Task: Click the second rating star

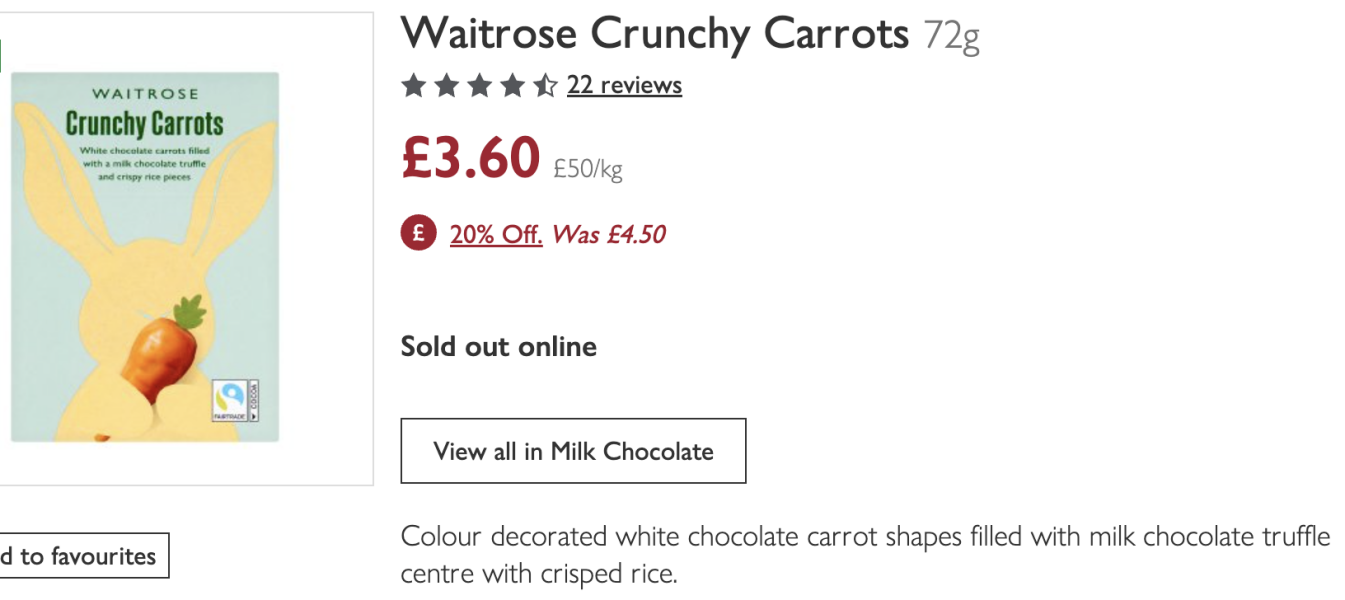Action: pos(446,86)
